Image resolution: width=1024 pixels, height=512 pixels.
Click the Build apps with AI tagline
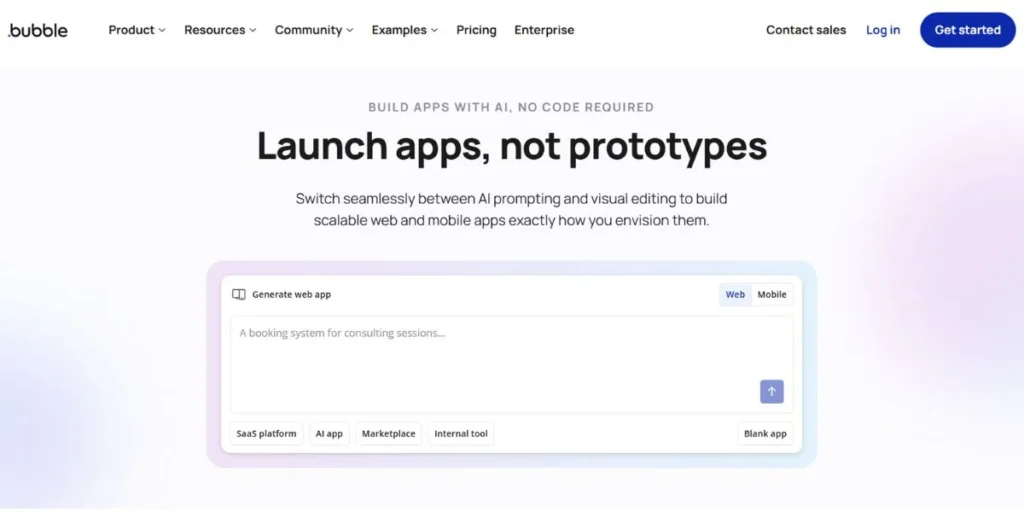pos(511,107)
